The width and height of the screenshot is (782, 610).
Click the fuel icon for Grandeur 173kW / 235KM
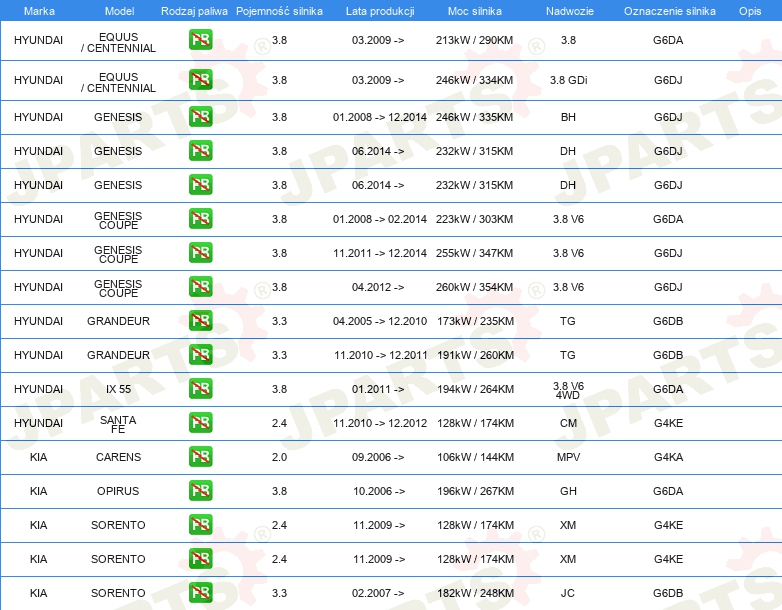pos(200,321)
